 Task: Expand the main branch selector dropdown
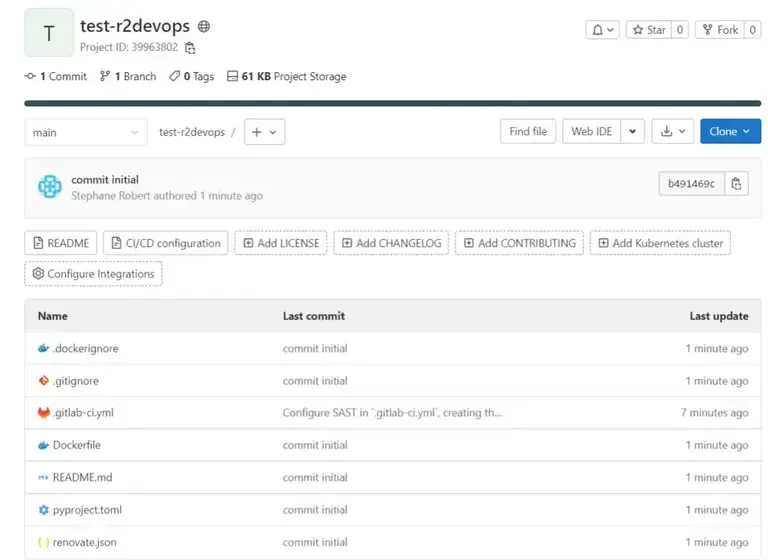click(86, 132)
